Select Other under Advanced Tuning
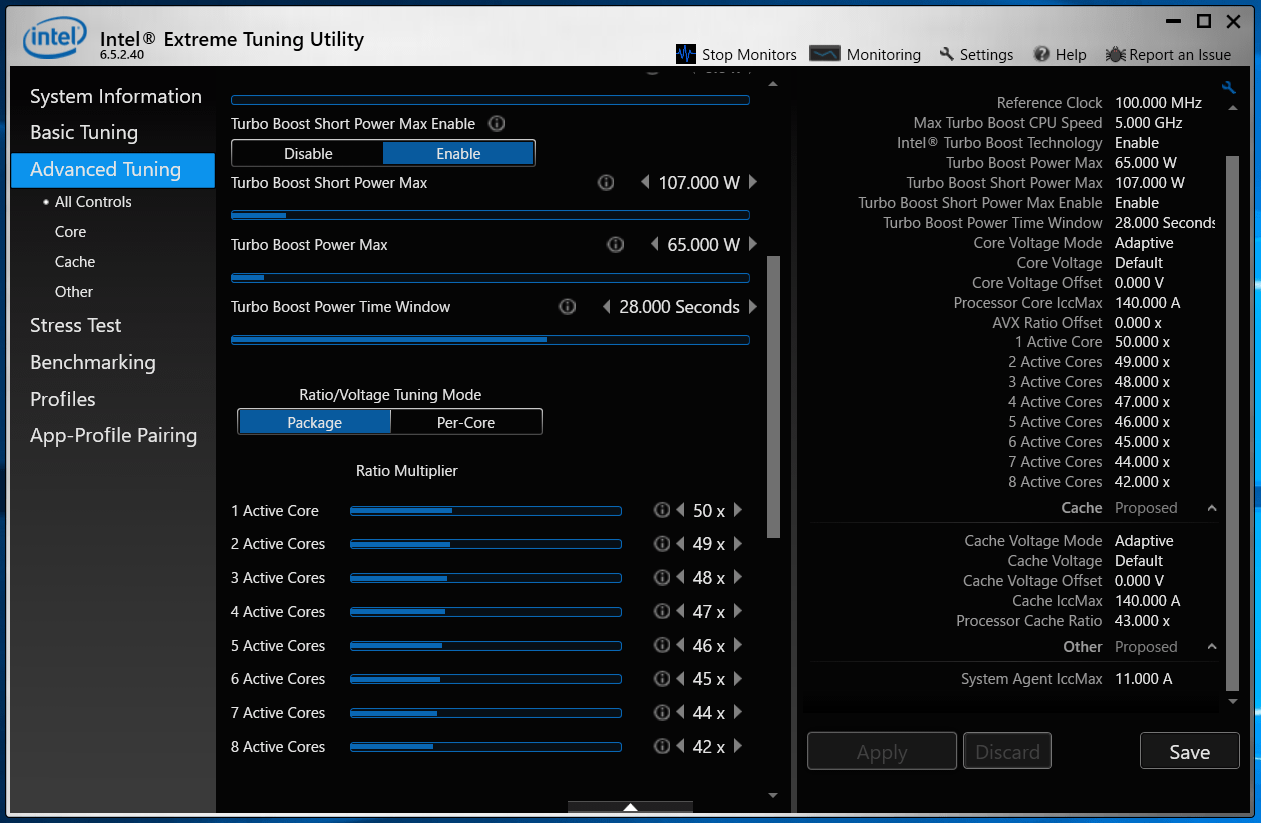This screenshot has width=1261, height=823. (x=74, y=292)
